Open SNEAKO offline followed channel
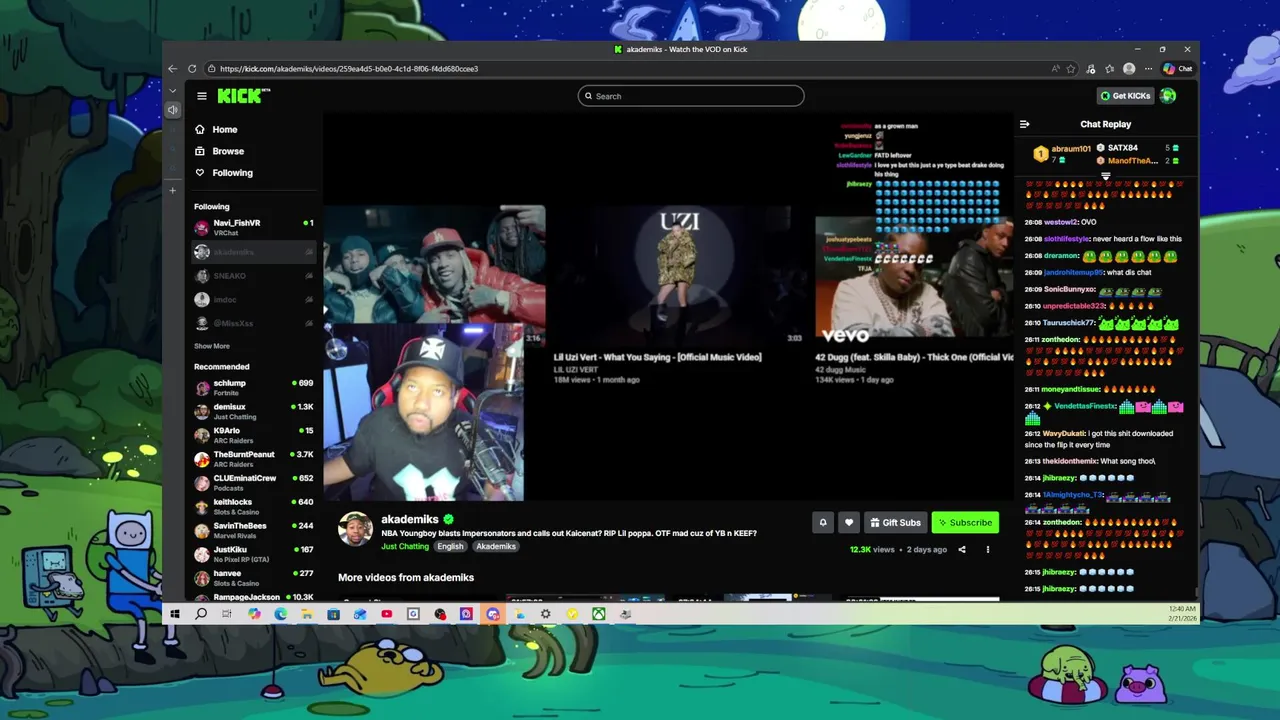 coord(255,276)
